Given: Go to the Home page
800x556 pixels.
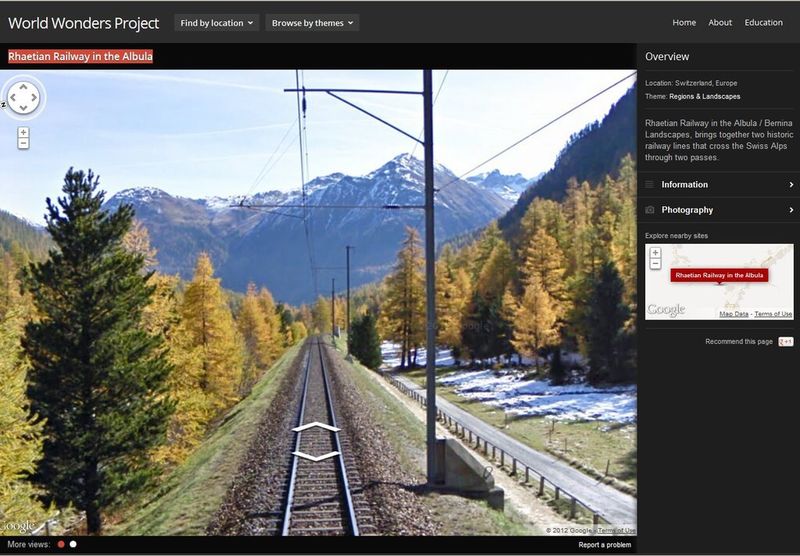Looking at the screenshot, I should (684, 22).
